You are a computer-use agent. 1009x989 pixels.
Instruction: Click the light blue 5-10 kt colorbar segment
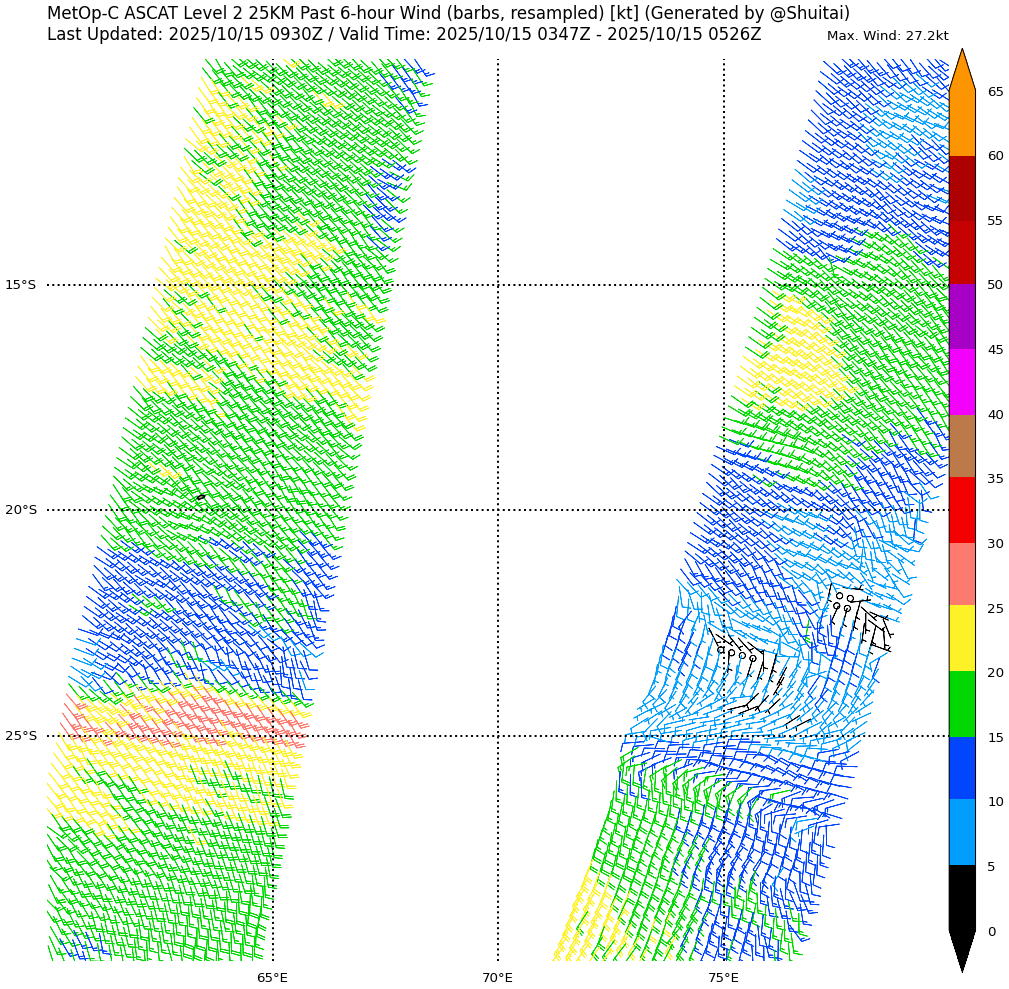pyautogui.click(x=961, y=832)
